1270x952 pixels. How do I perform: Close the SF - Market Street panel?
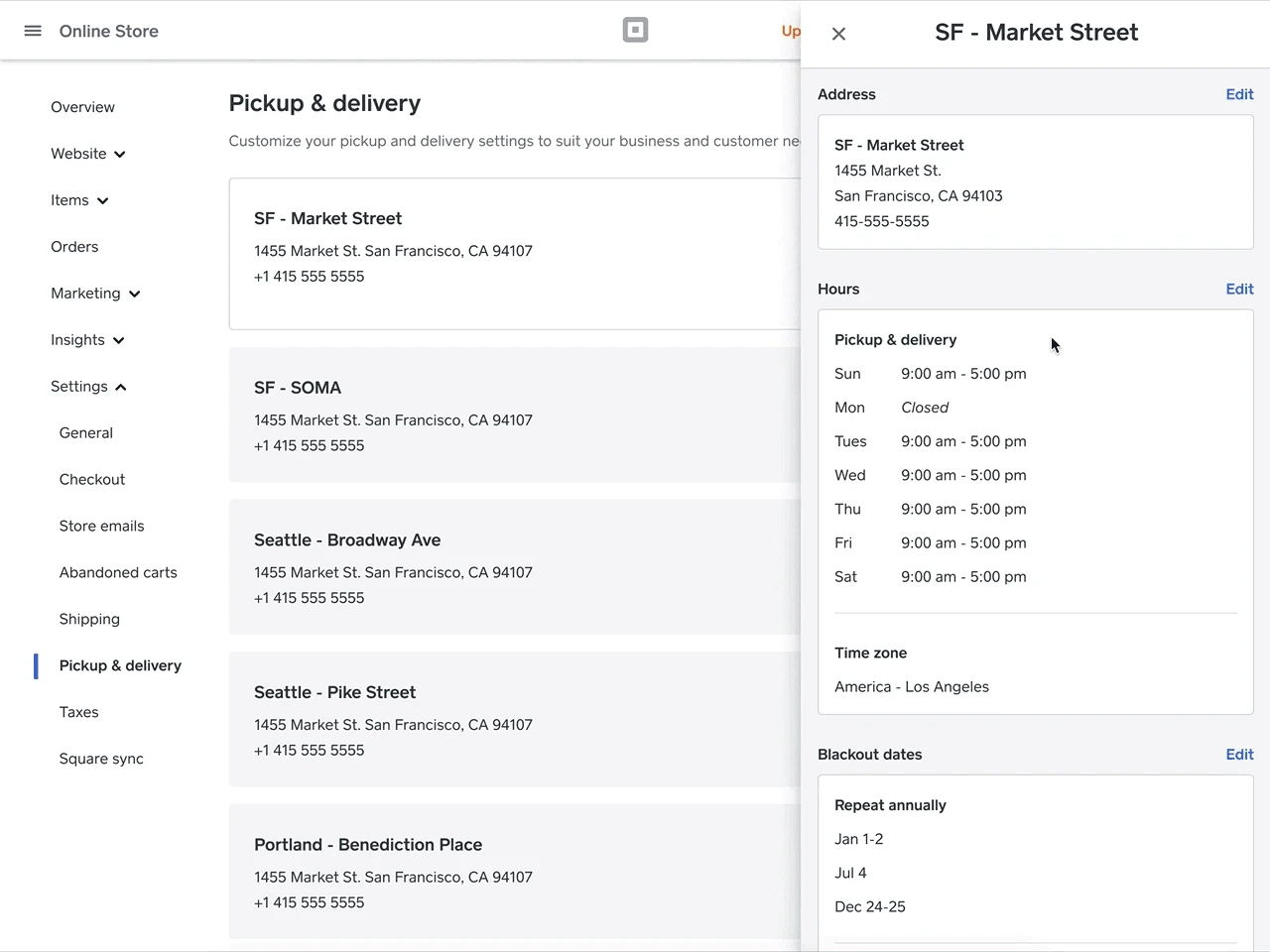point(838,34)
